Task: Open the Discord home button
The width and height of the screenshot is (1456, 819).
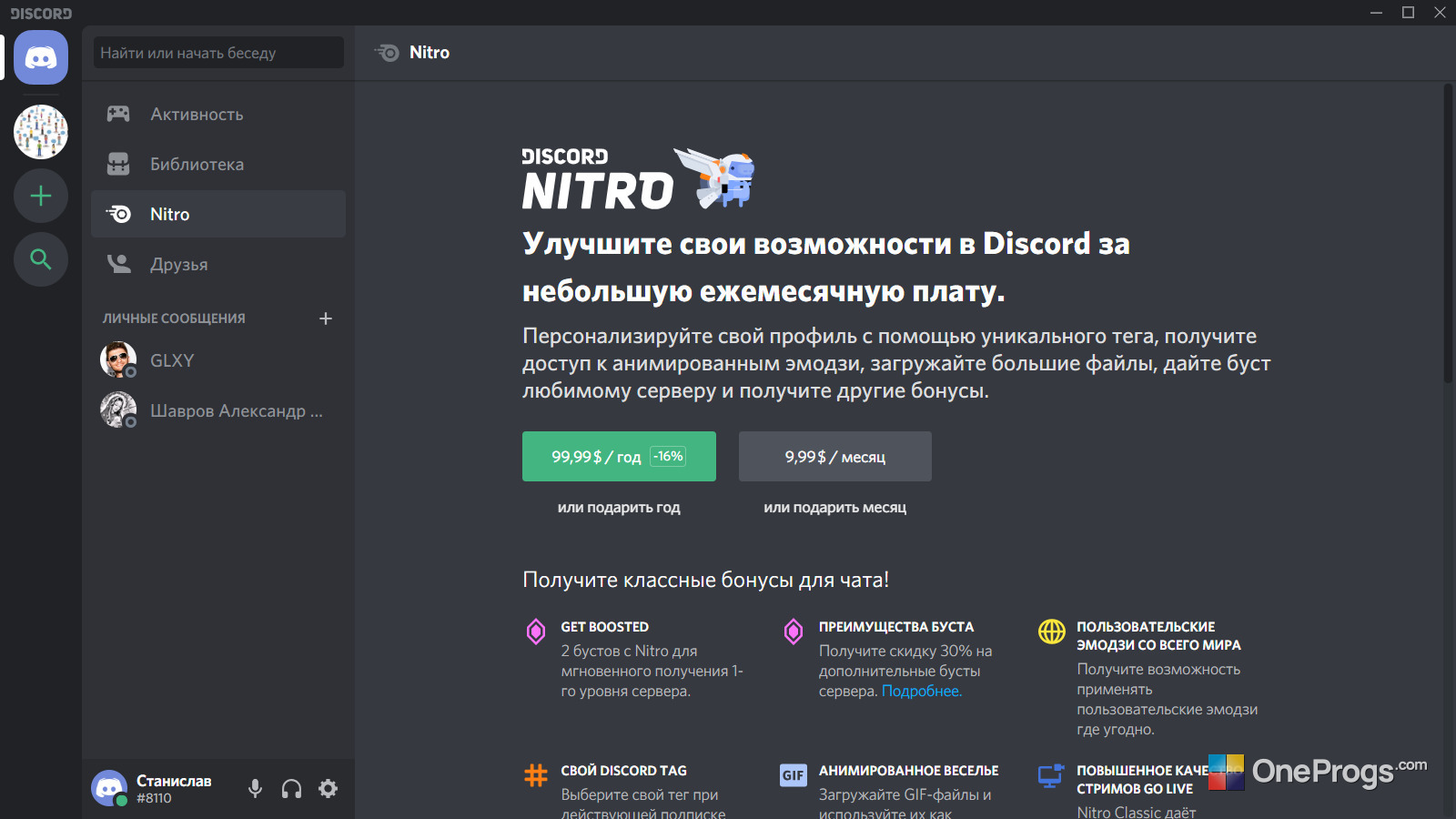Action: [x=41, y=57]
